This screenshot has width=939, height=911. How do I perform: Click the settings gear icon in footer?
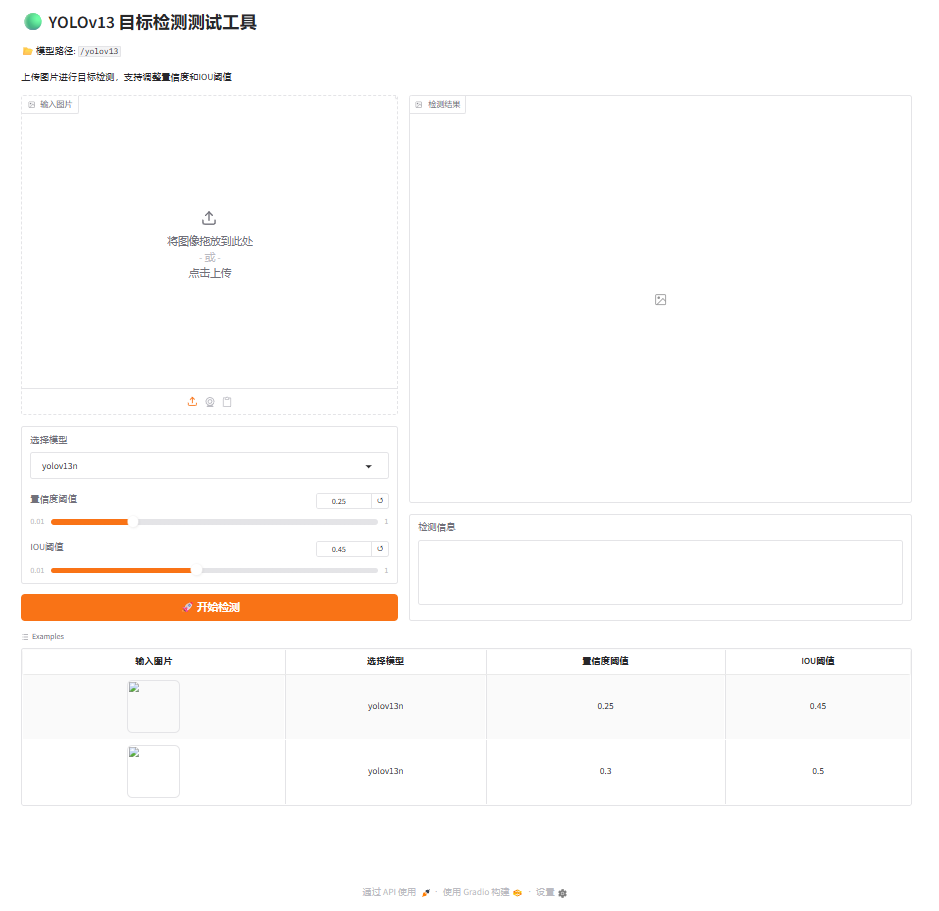562,893
